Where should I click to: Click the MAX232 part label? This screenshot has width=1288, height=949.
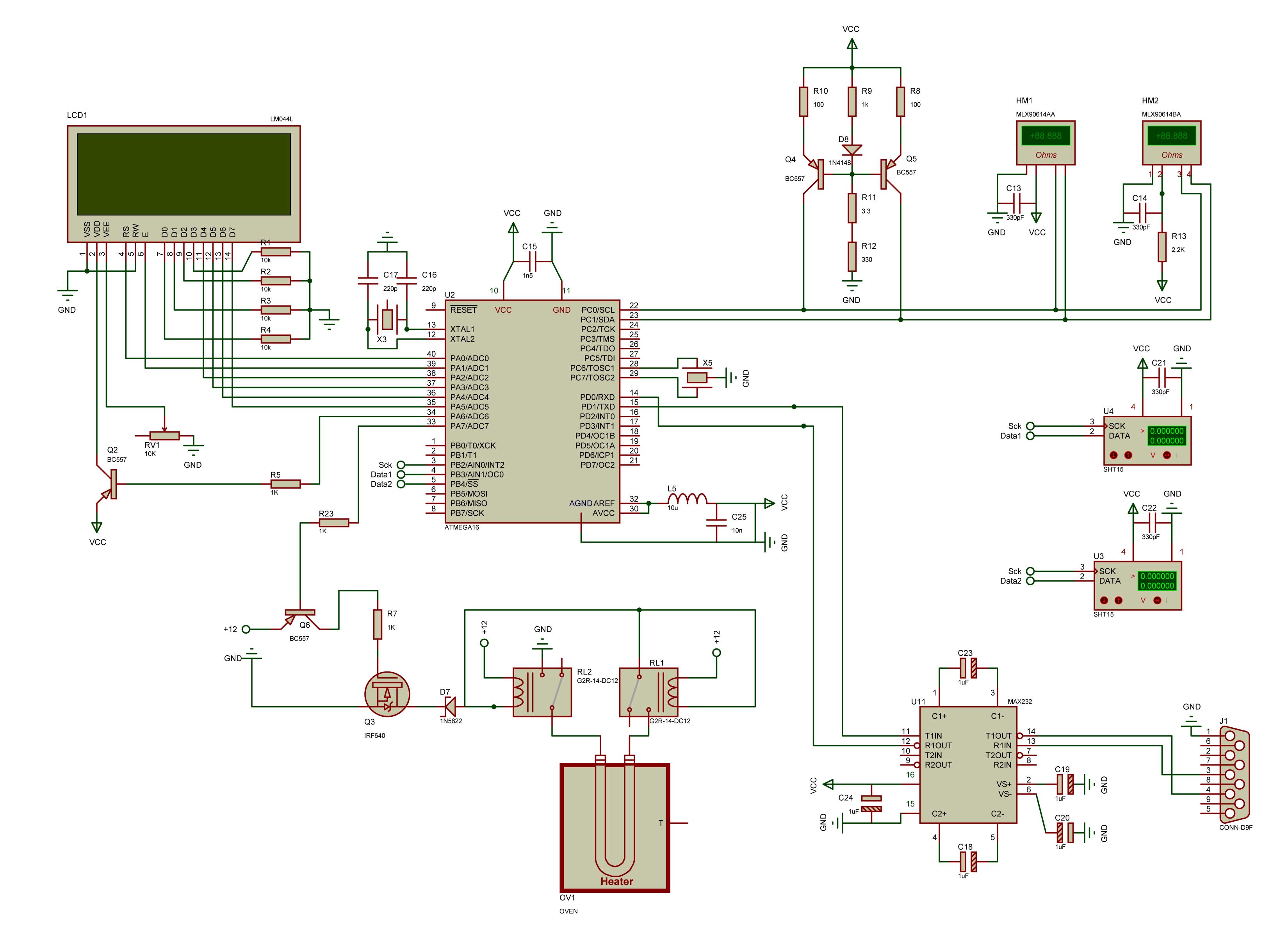[1020, 702]
